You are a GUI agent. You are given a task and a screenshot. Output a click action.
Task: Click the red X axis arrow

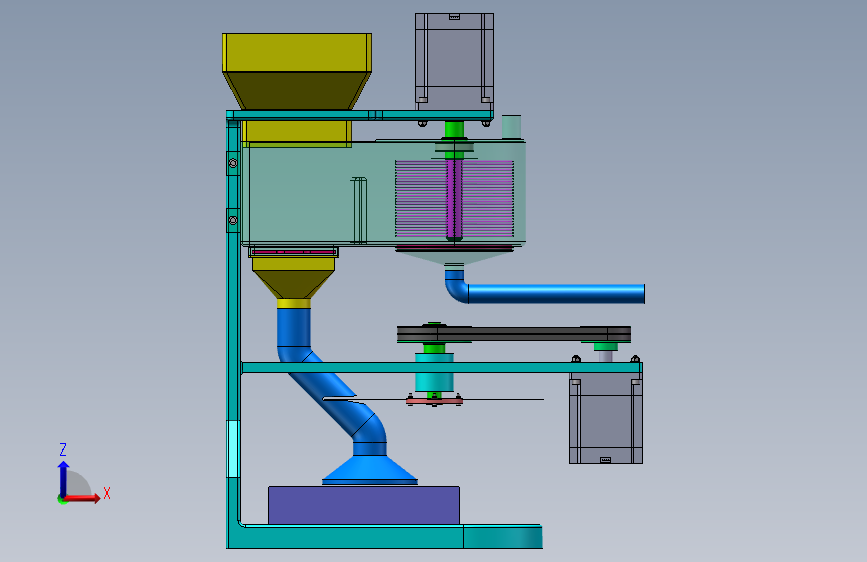coord(82,498)
